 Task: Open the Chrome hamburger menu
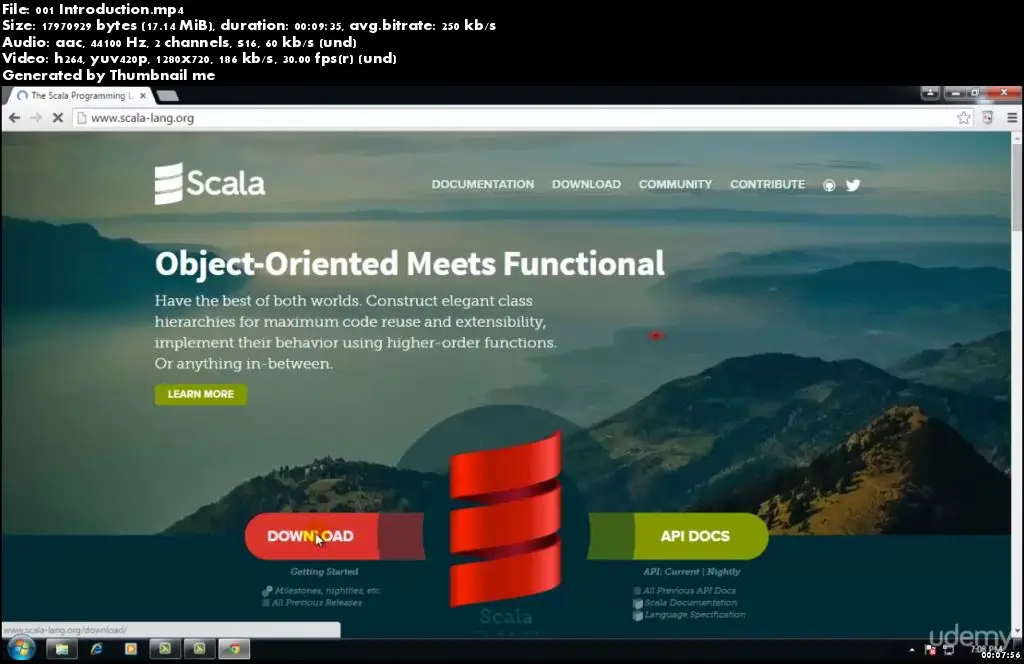tap(1012, 118)
